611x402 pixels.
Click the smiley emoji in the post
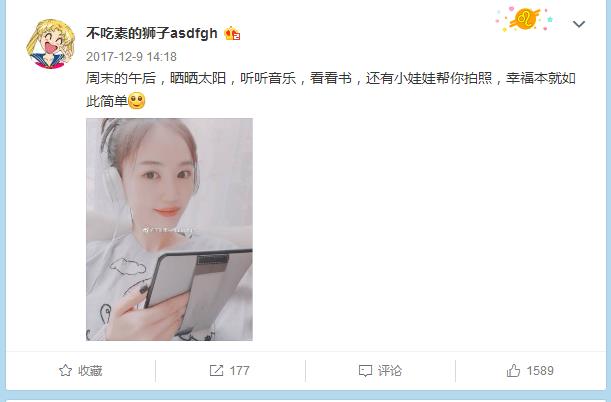(x=136, y=101)
